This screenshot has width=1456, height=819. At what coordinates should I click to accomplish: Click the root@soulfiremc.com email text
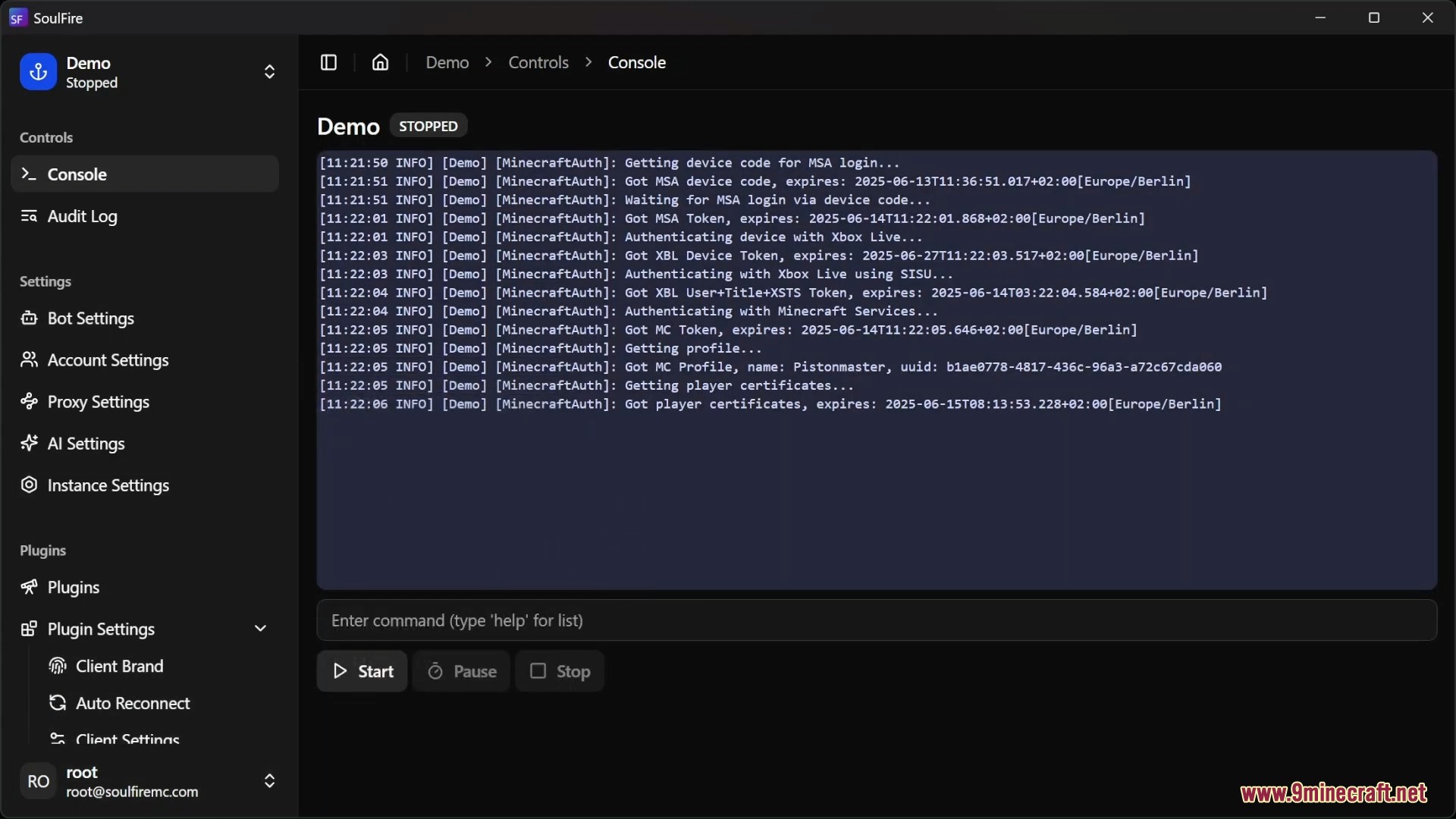(x=132, y=792)
